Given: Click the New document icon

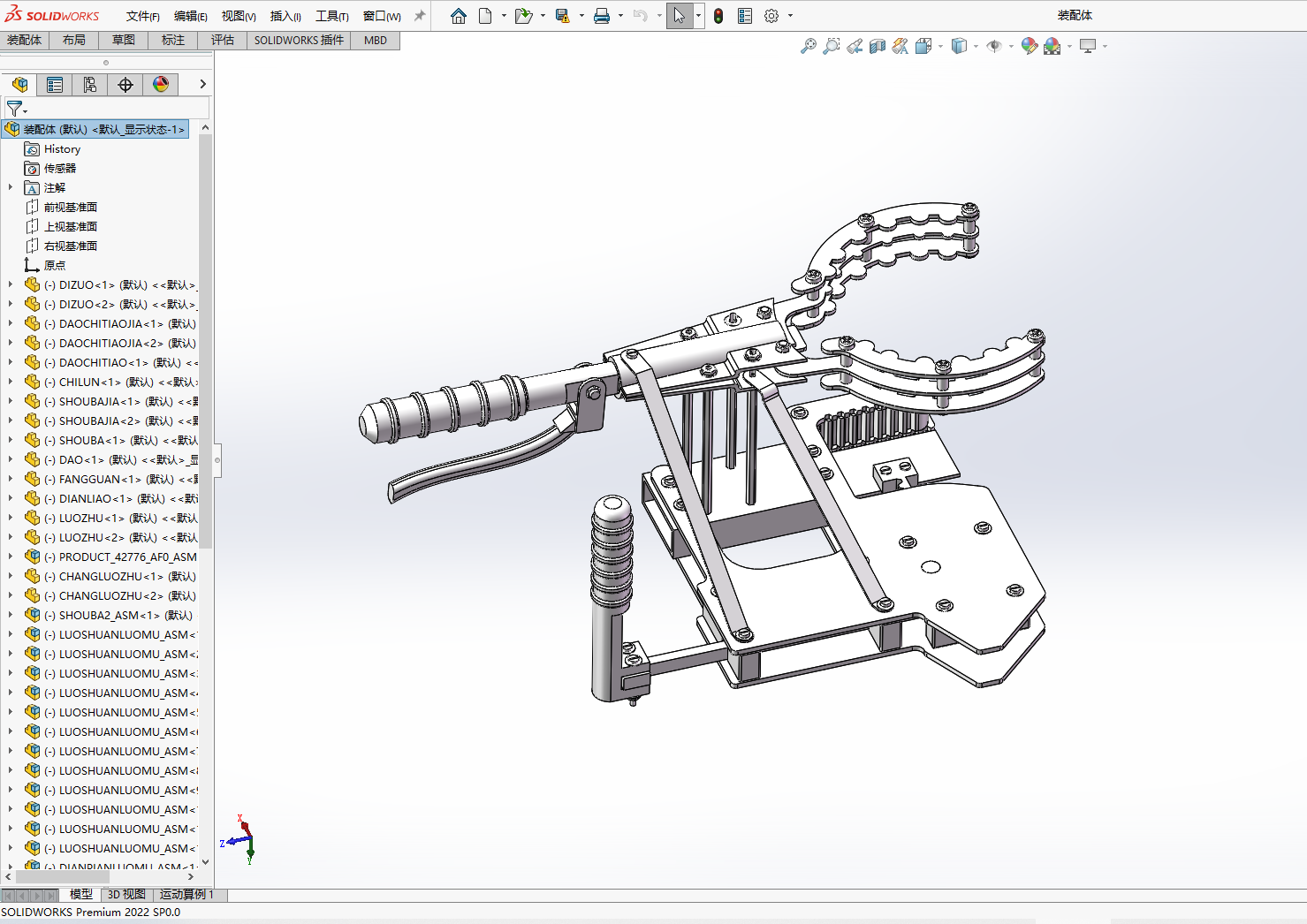Looking at the screenshot, I should (485, 16).
